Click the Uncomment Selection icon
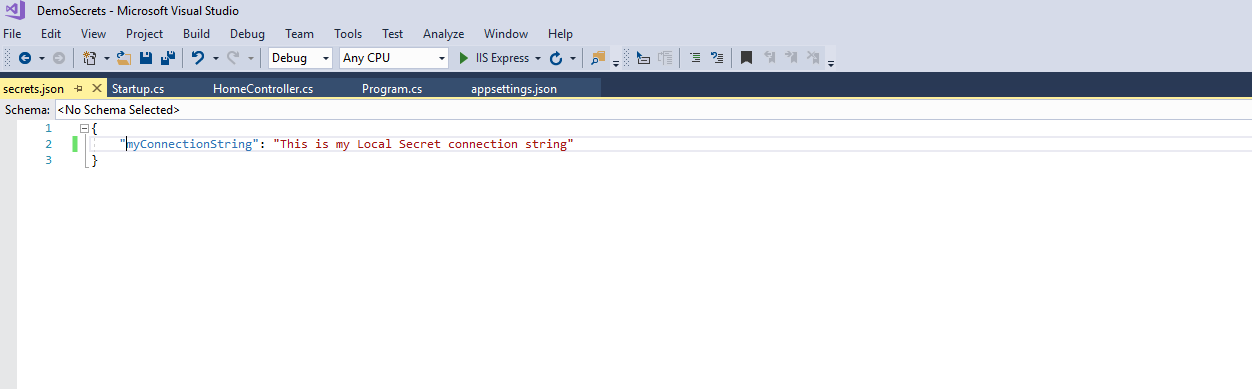Viewport: 1252px width, 389px height. 717,58
